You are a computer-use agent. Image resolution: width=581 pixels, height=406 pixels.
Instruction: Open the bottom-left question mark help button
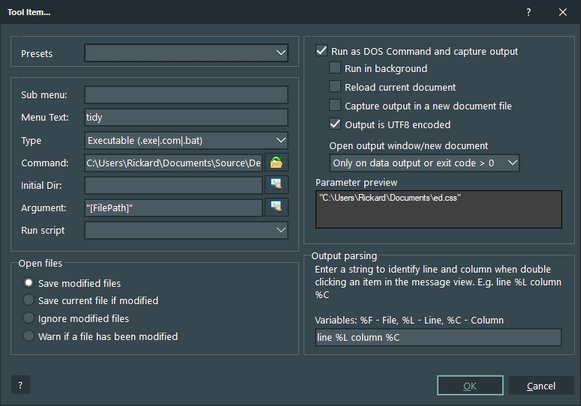click(x=20, y=385)
